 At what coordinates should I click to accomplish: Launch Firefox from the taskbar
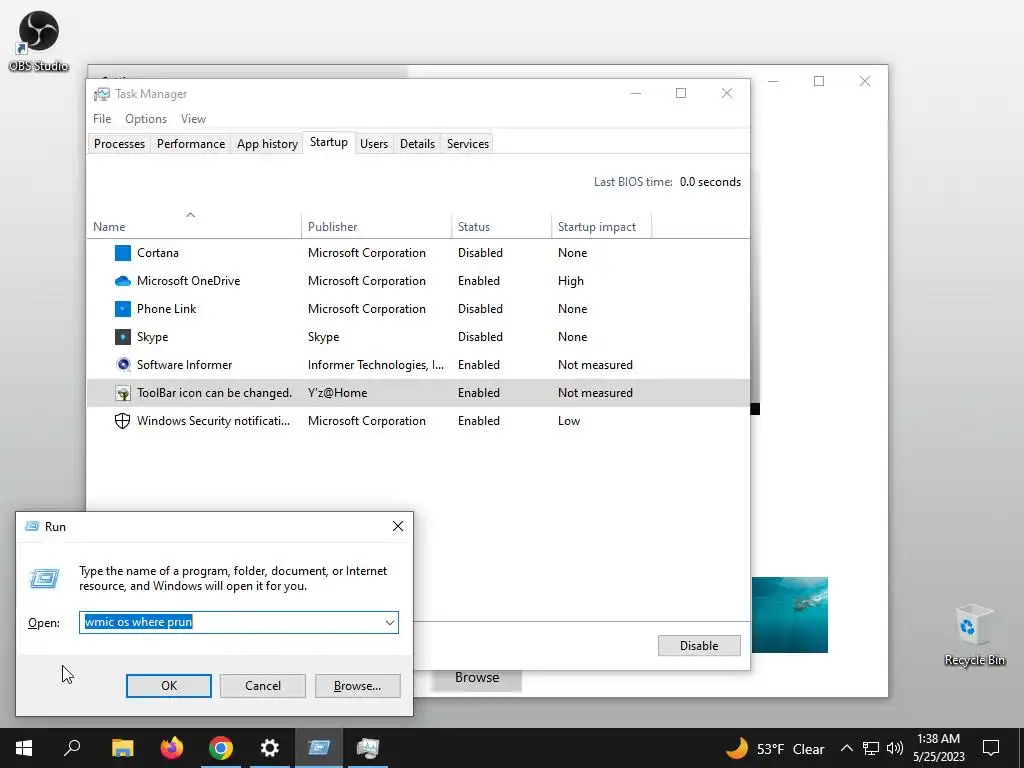pyautogui.click(x=172, y=748)
